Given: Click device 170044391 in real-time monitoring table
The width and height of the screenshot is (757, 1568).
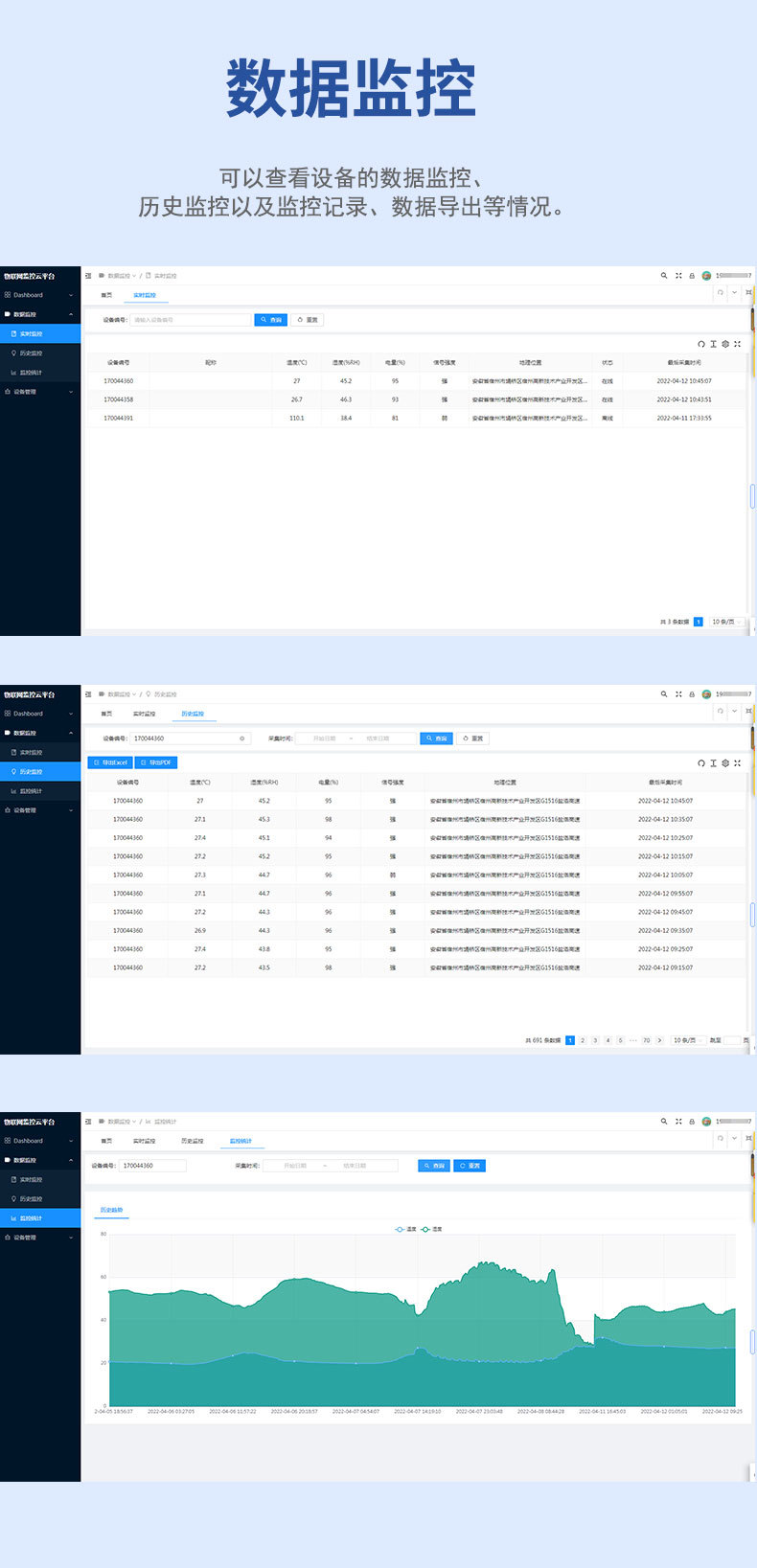Looking at the screenshot, I should click(x=119, y=418).
